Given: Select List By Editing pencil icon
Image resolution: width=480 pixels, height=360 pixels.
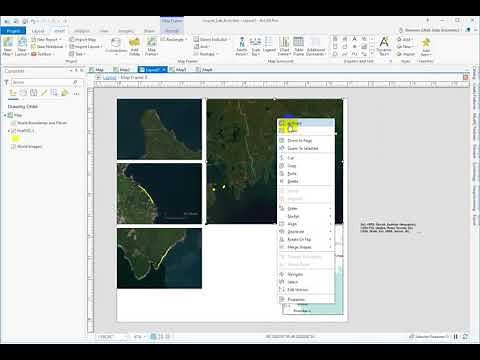Looking at the screenshot, I should [44, 93].
